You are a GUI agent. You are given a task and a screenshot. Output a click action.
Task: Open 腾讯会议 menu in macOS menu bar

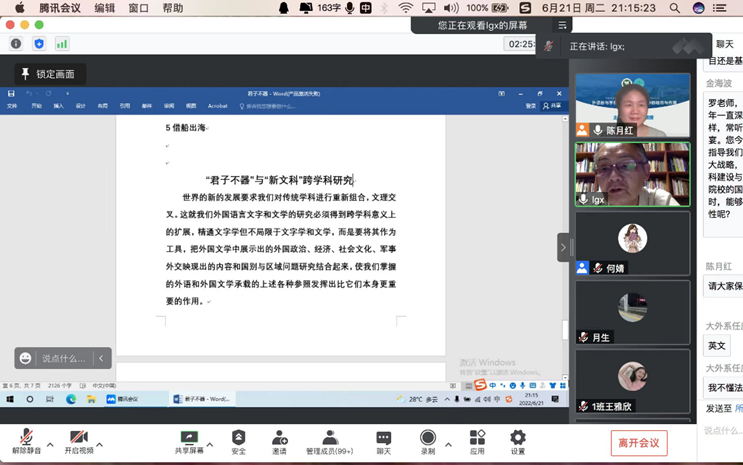point(60,8)
